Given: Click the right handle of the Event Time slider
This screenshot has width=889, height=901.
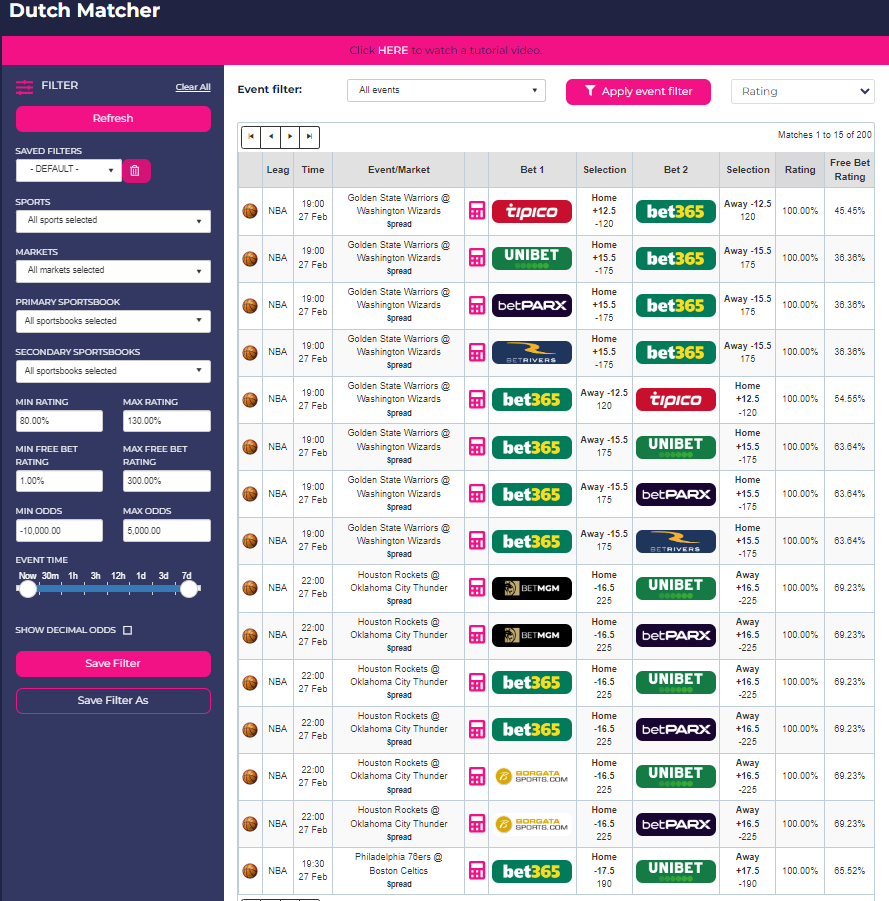Looking at the screenshot, I should coord(189,589).
